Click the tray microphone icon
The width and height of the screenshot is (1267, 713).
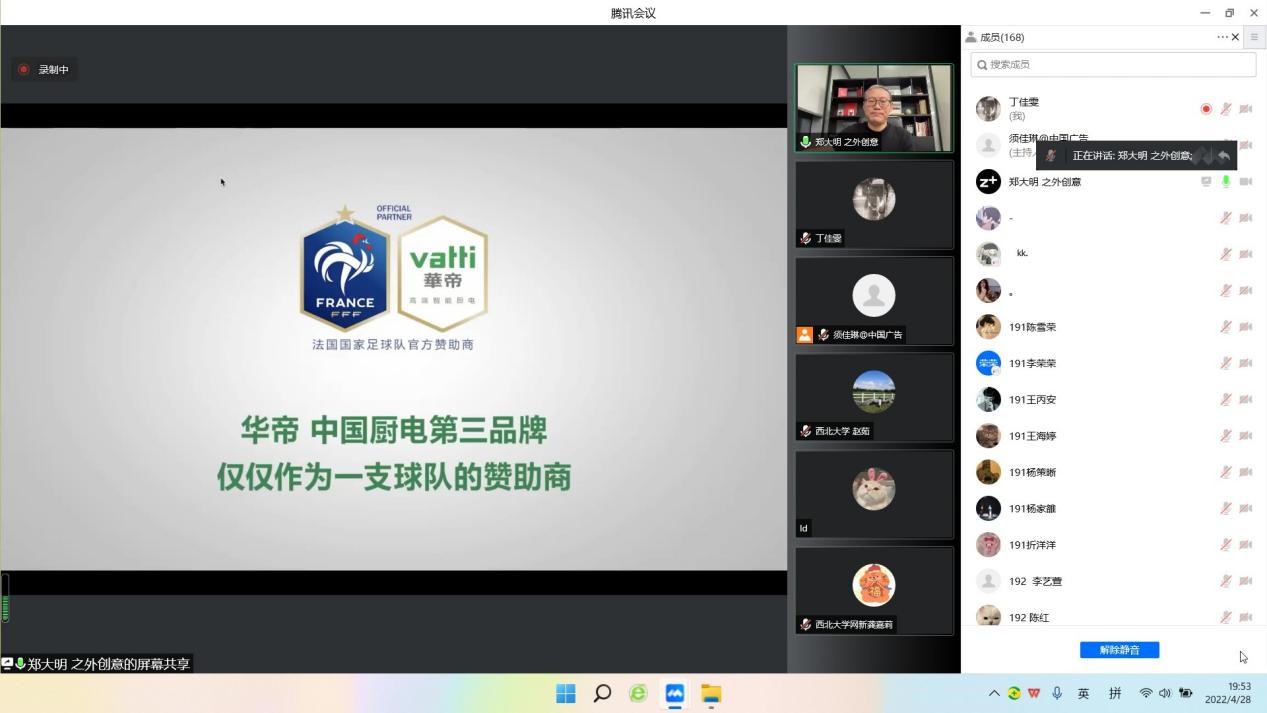click(x=1057, y=694)
